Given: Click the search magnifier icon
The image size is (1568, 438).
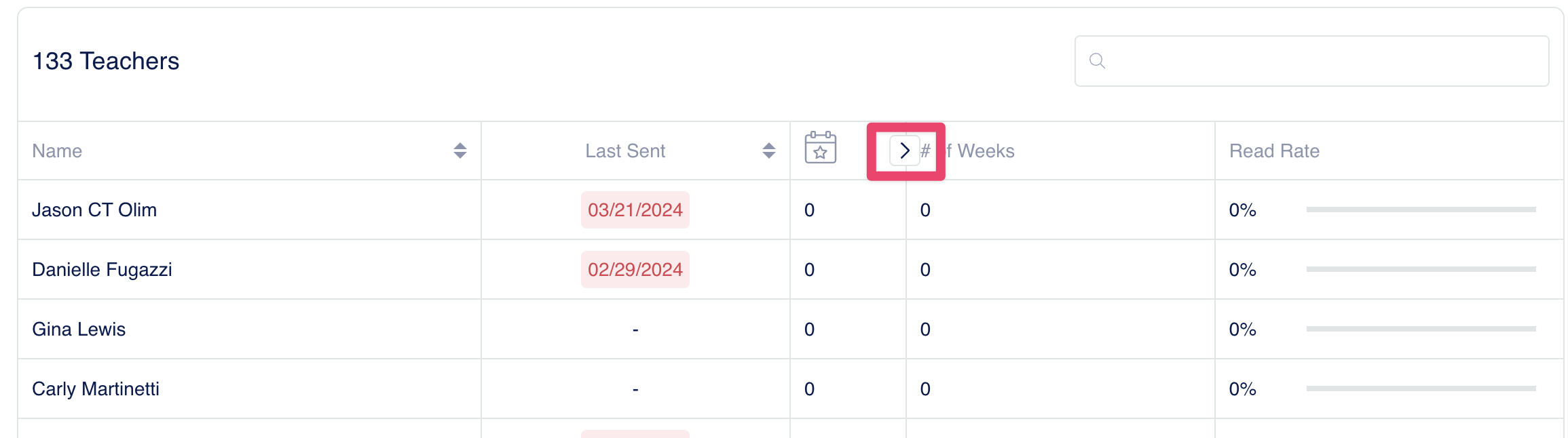Looking at the screenshot, I should [1097, 61].
